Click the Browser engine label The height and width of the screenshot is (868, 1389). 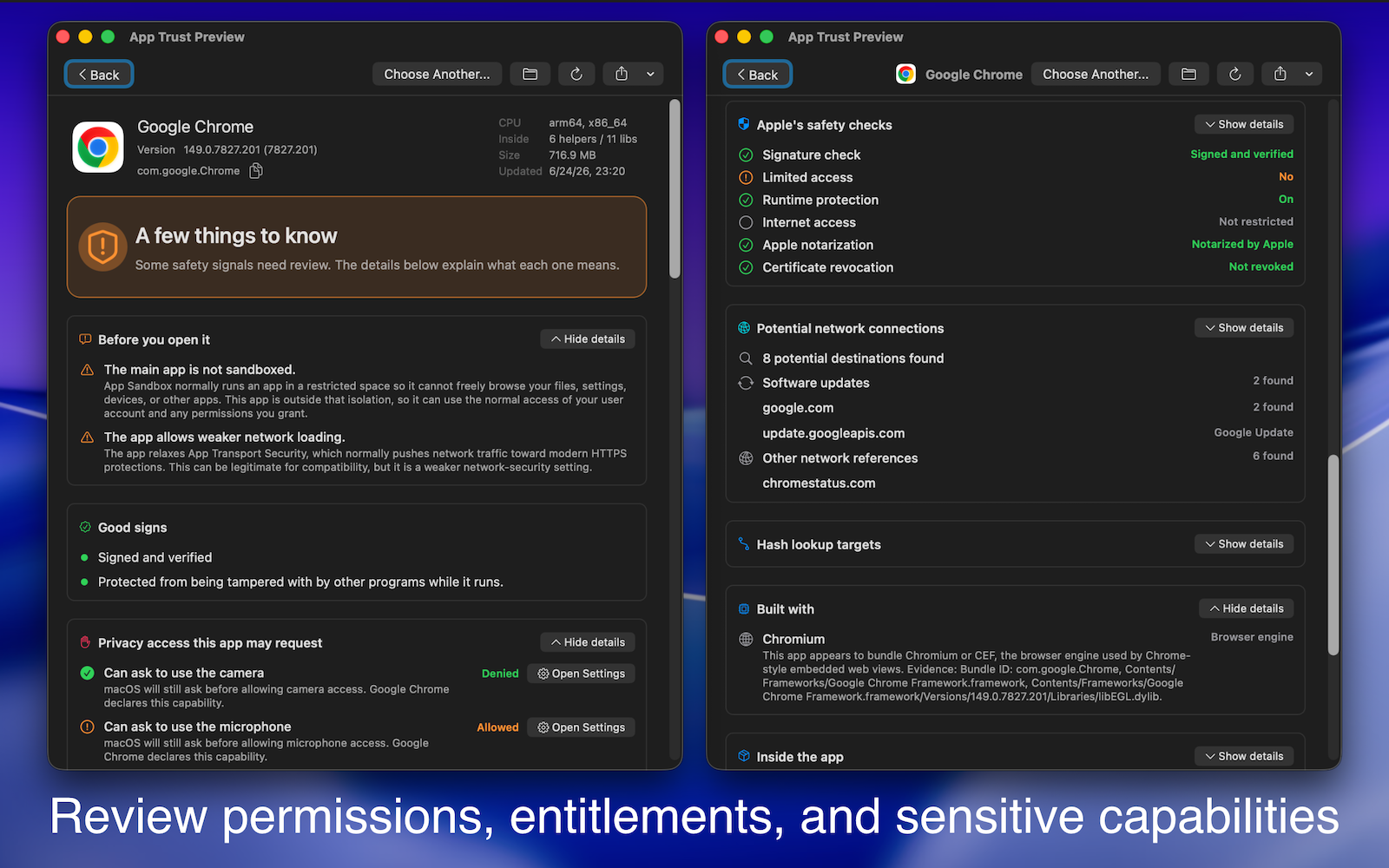[x=1252, y=637]
